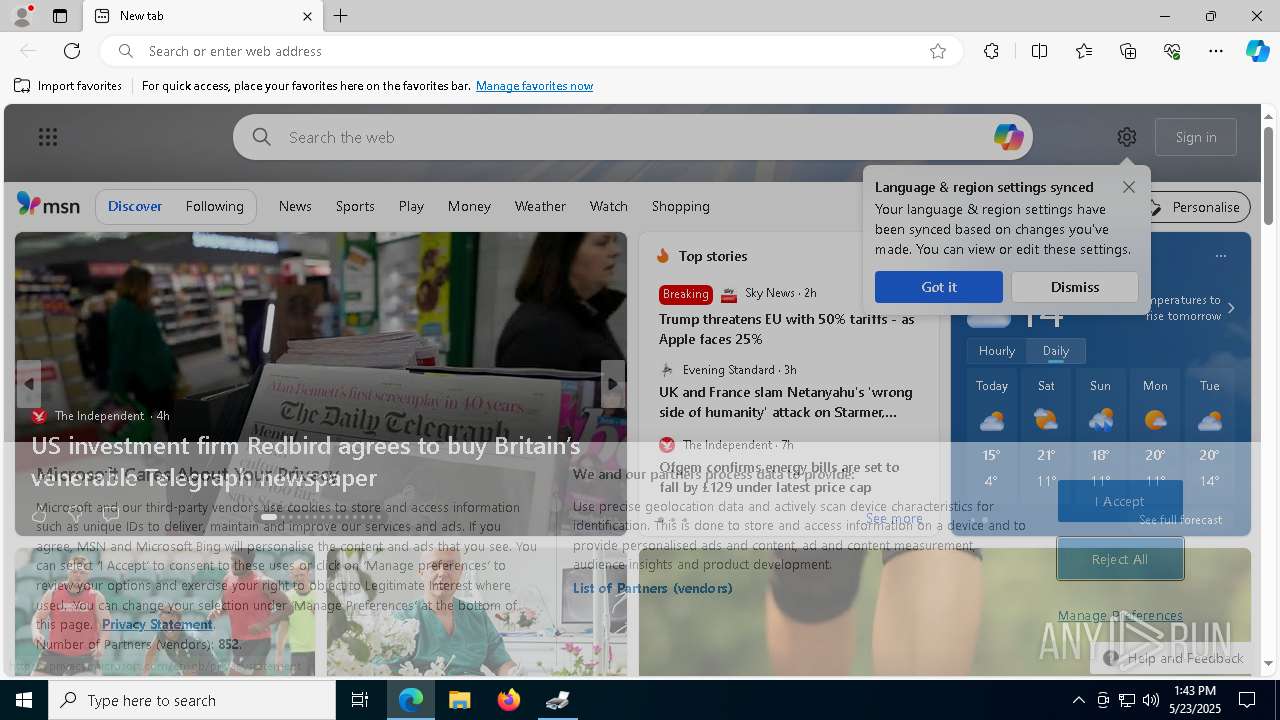1280x720 pixels.
Task: Expand next weather summary chevron
Action: tap(1231, 308)
